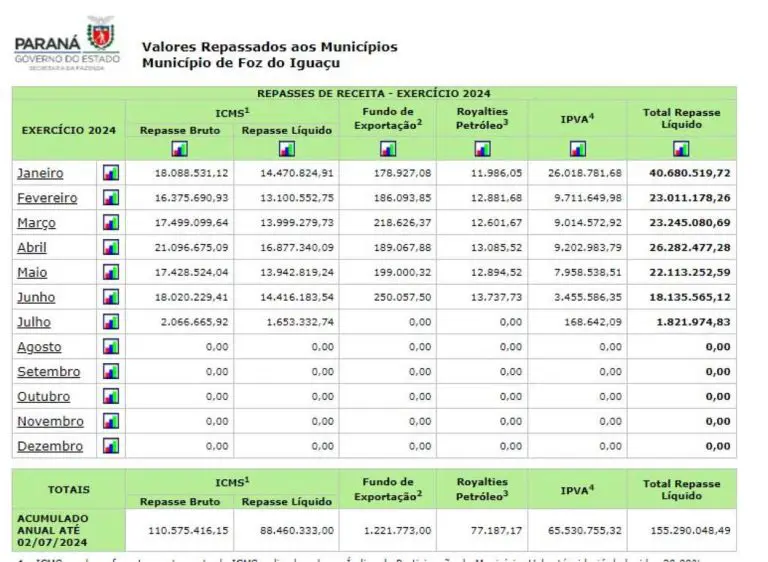This screenshot has height=562, width=768.
Task: Open the chart icon under Royalties Petróleo
Action: (481, 149)
